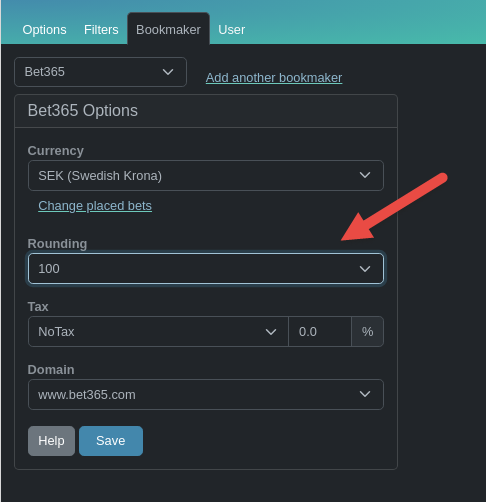Image resolution: width=486 pixels, height=502 pixels.
Task: Open the Options tab
Action: (x=44, y=30)
